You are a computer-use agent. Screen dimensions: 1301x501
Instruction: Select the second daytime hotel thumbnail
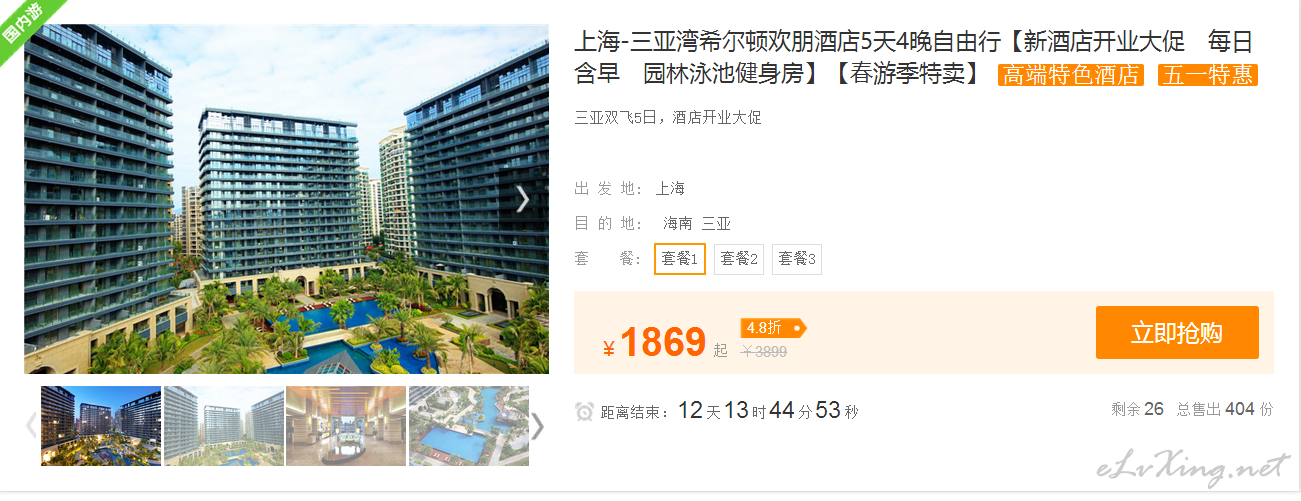click(224, 426)
